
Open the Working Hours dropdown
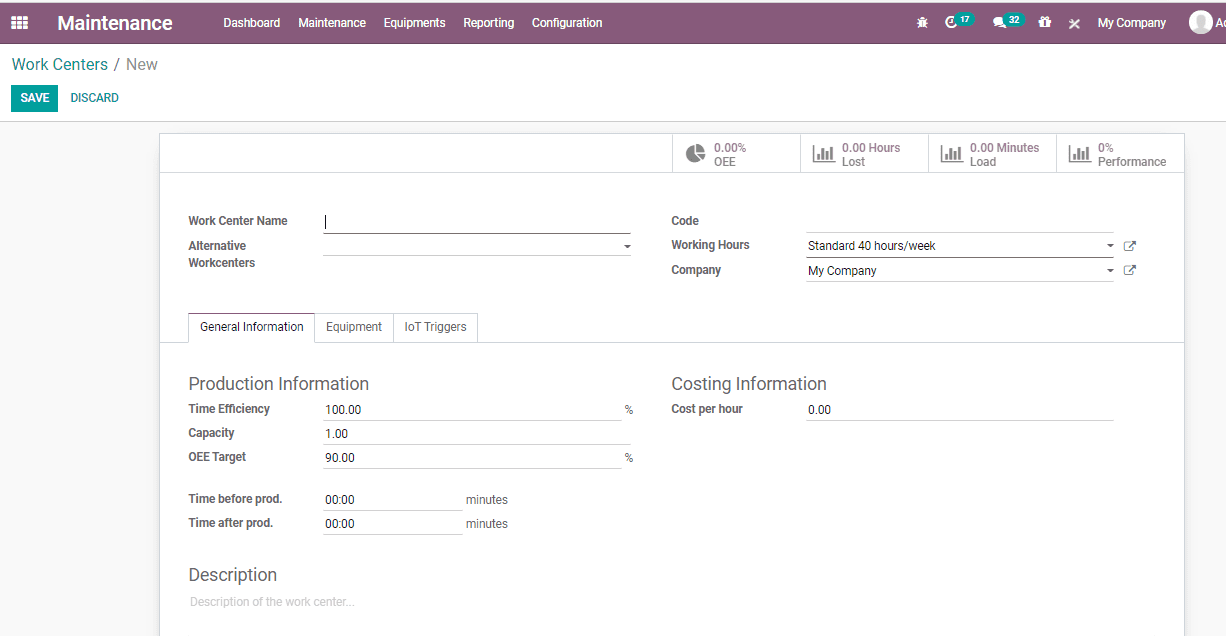click(1110, 245)
